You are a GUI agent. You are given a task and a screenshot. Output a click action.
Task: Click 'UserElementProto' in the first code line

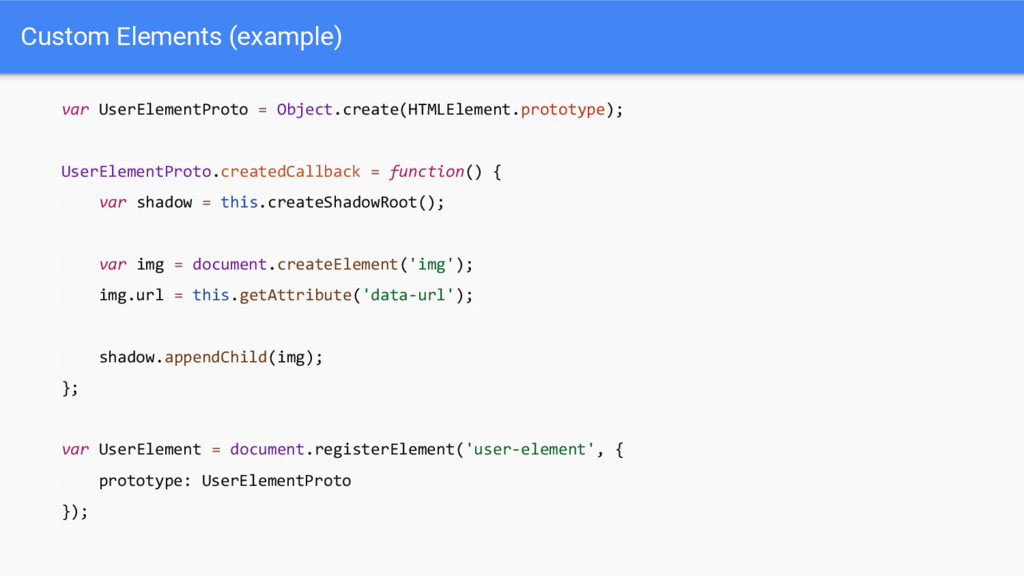click(173, 110)
